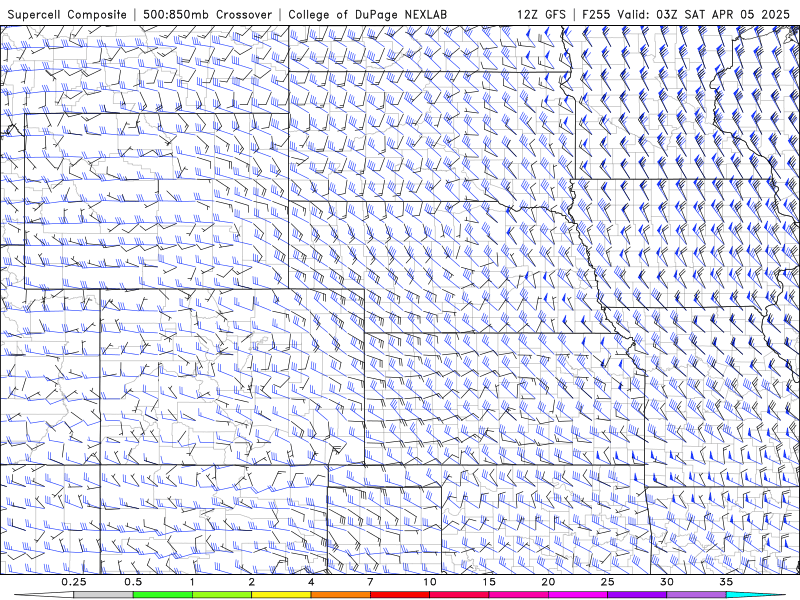
Task: Select the orange 4–7 colorbar segment
Action: click(340, 595)
